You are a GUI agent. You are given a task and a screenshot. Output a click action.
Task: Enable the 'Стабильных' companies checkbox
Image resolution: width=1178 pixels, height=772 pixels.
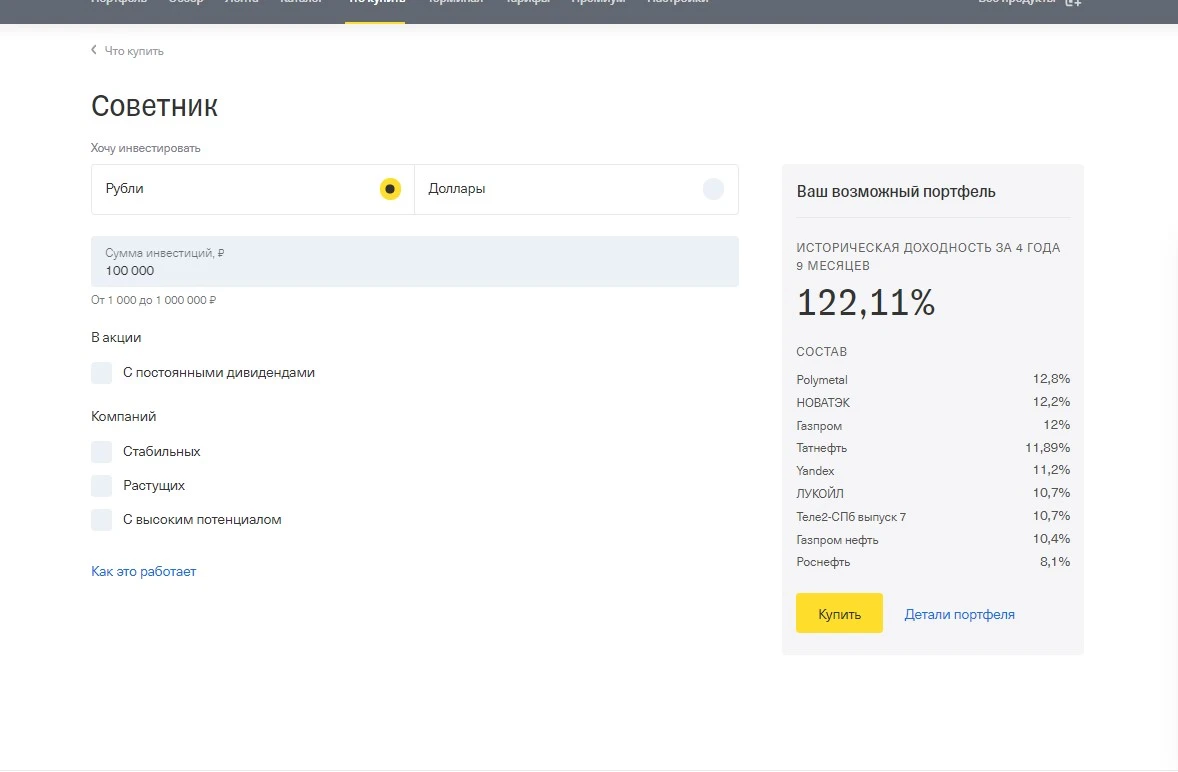click(x=101, y=451)
